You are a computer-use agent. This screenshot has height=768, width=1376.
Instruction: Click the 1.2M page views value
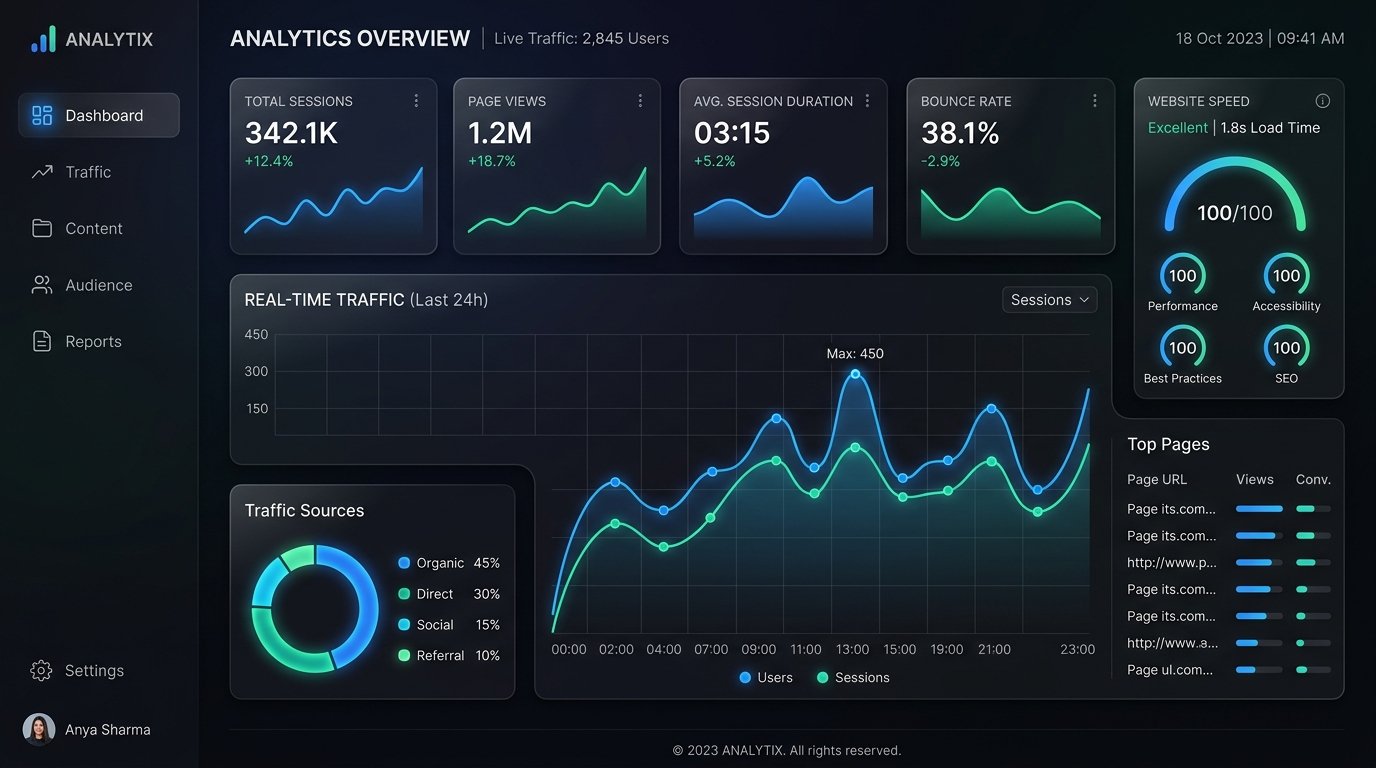[500, 133]
